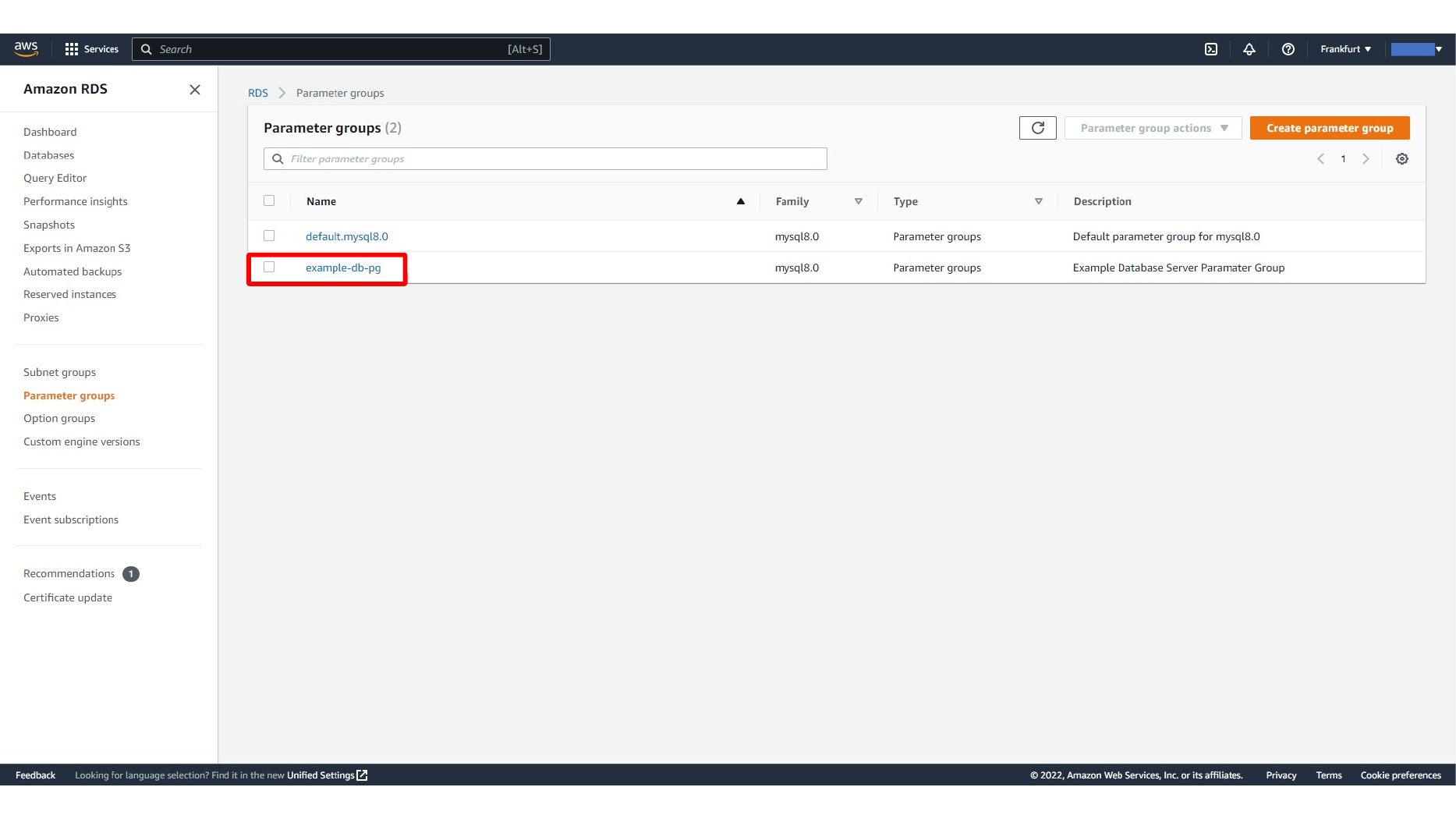Click the AWS top search field

[341, 49]
